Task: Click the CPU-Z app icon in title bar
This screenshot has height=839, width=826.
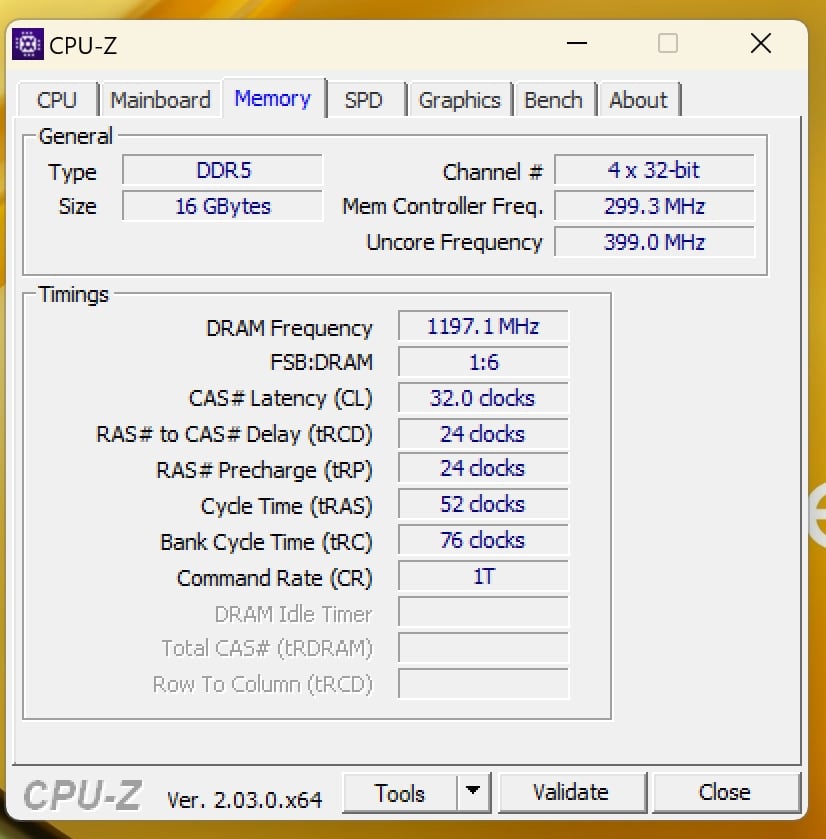Action: point(28,45)
